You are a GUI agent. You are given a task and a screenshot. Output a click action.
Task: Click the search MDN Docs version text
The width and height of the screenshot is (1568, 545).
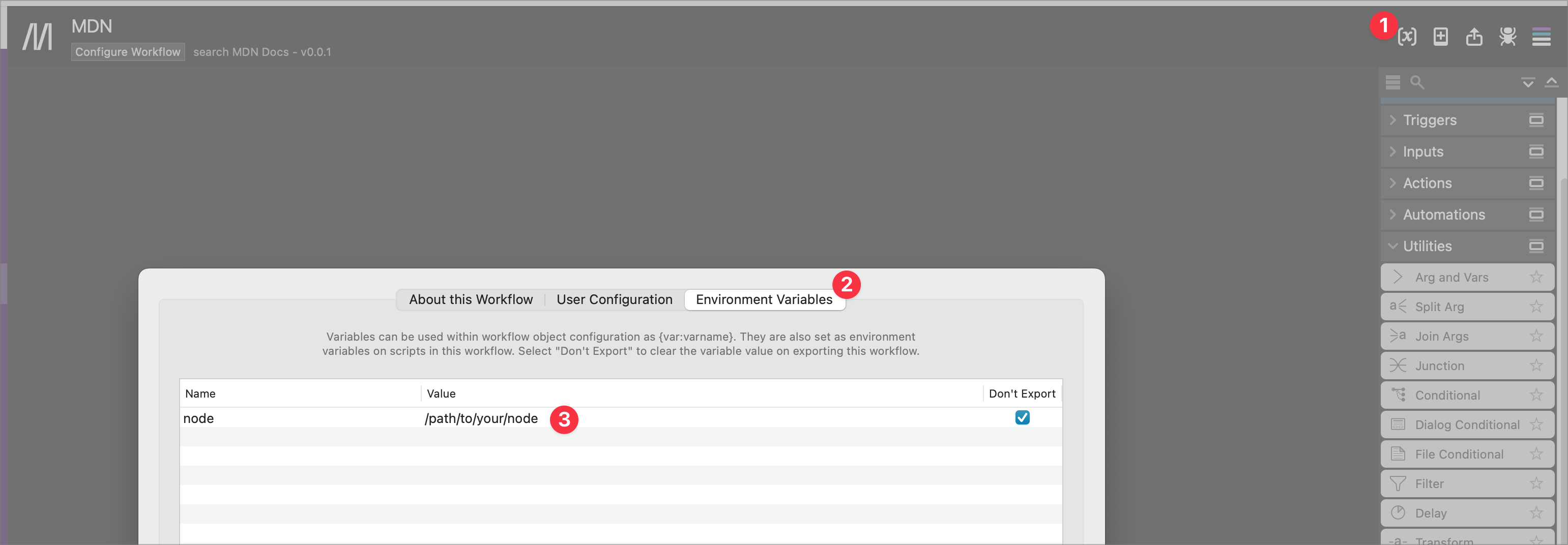[x=263, y=52]
